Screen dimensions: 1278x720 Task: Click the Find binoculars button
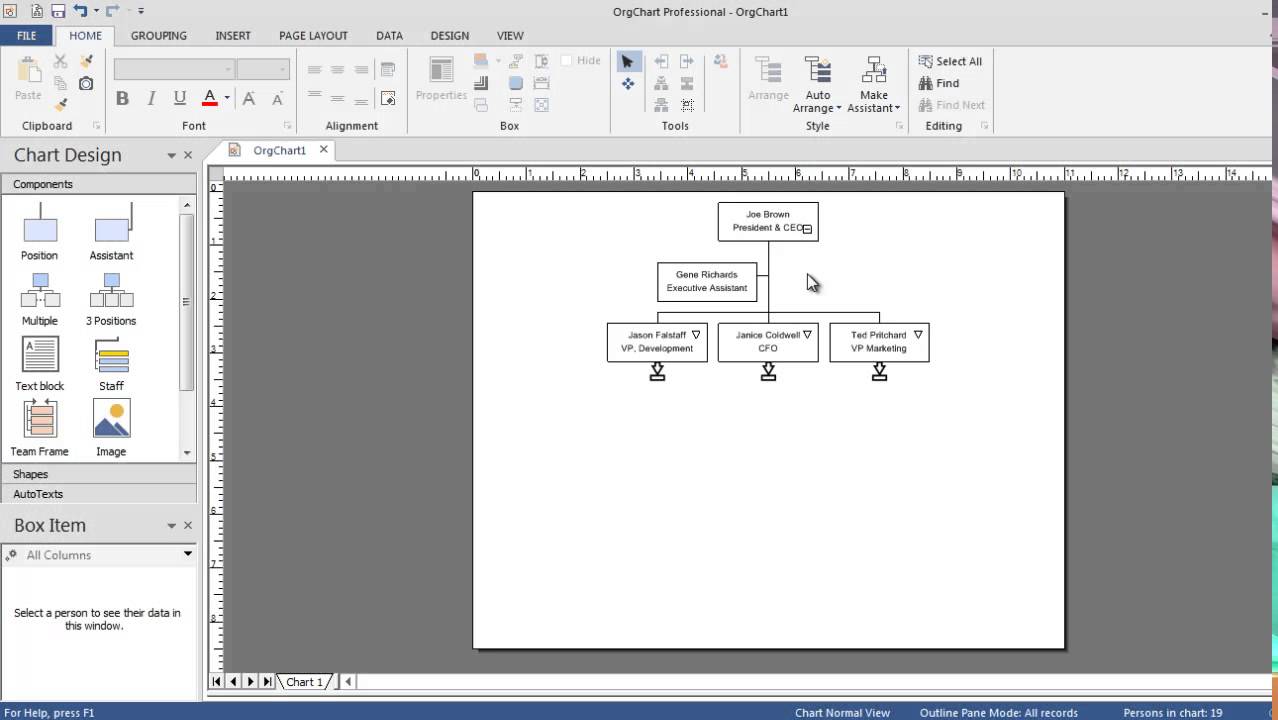939,83
